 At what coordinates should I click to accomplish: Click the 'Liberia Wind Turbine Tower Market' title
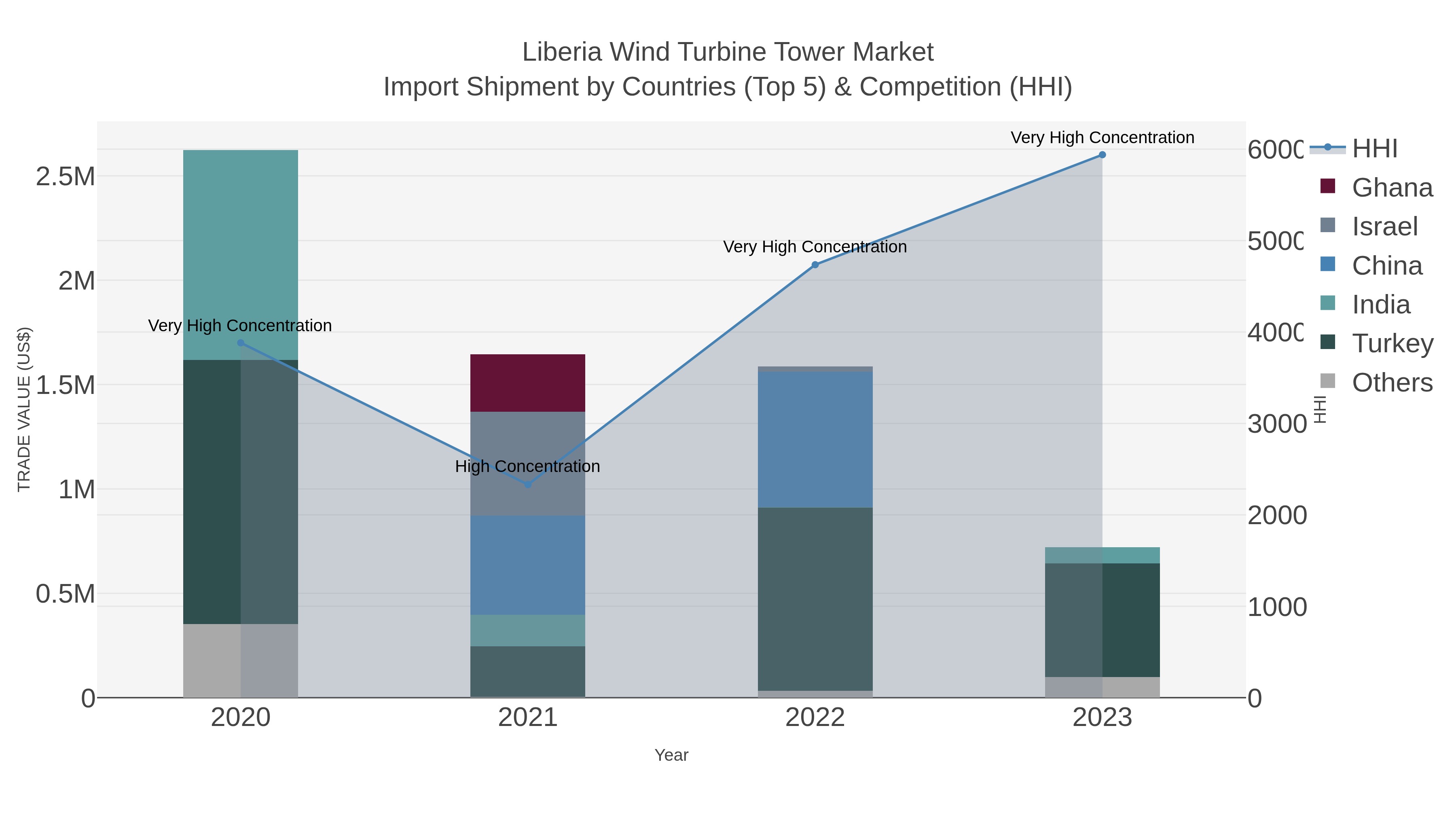728,52
